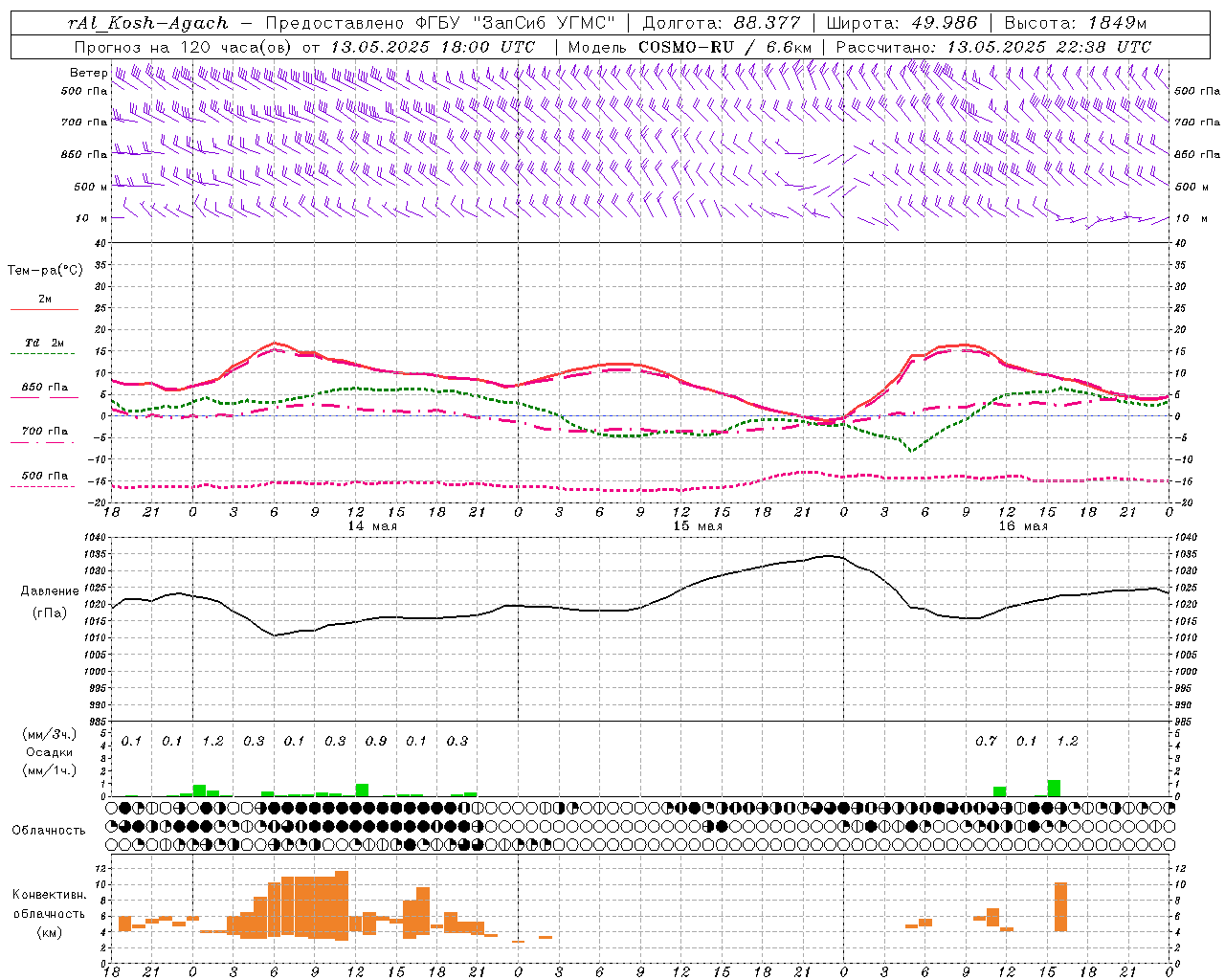Click the "Прогноз на 120 часа(ов)" header text
Image resolution: width=1225 pixels, height=980 pixels.
pyautogui.click(x=184, y=47)
